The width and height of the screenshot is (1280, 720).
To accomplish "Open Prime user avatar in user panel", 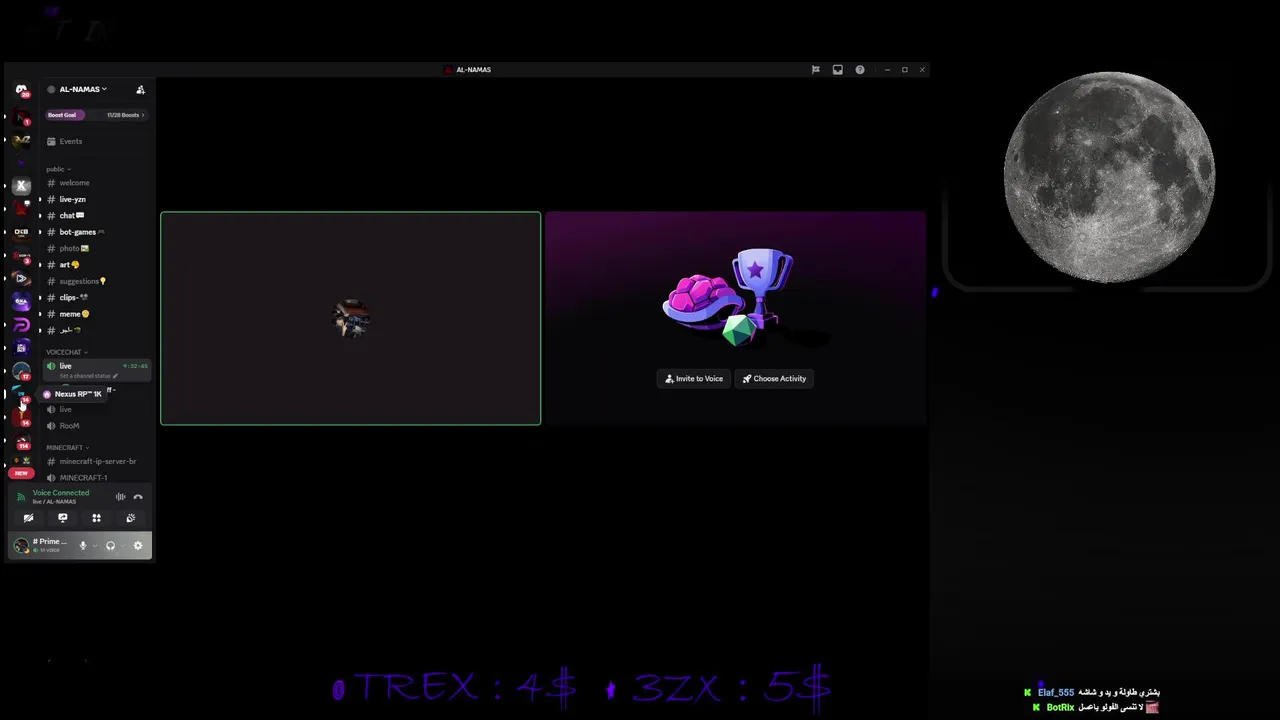I will point(21,545).
